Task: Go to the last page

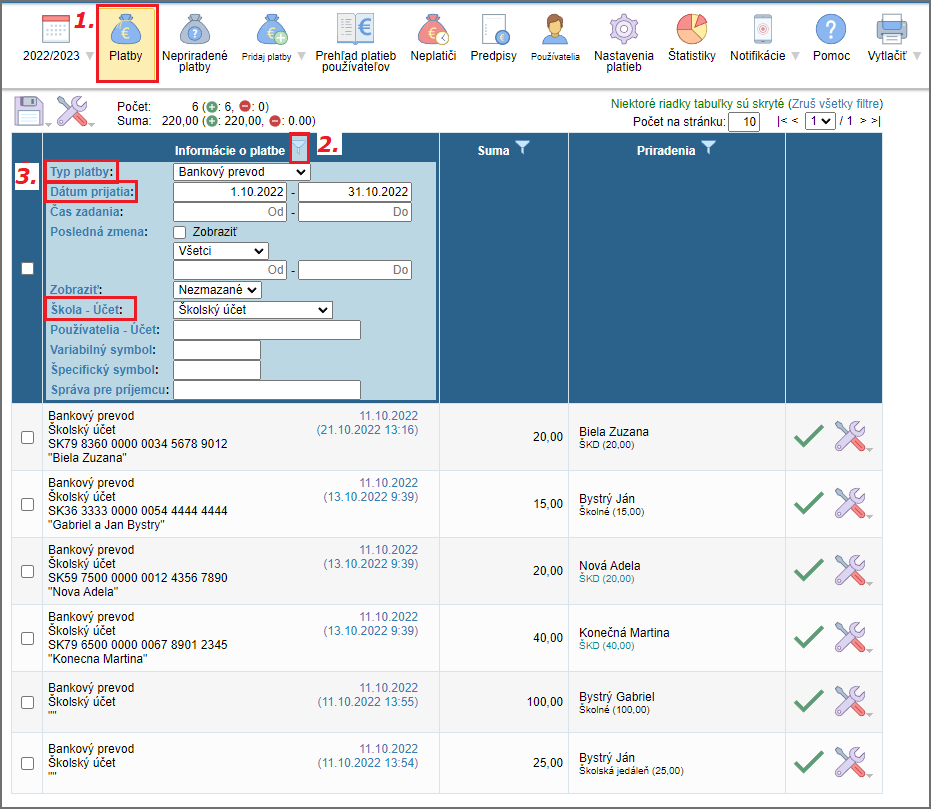Action: click(x=876, y=121)
